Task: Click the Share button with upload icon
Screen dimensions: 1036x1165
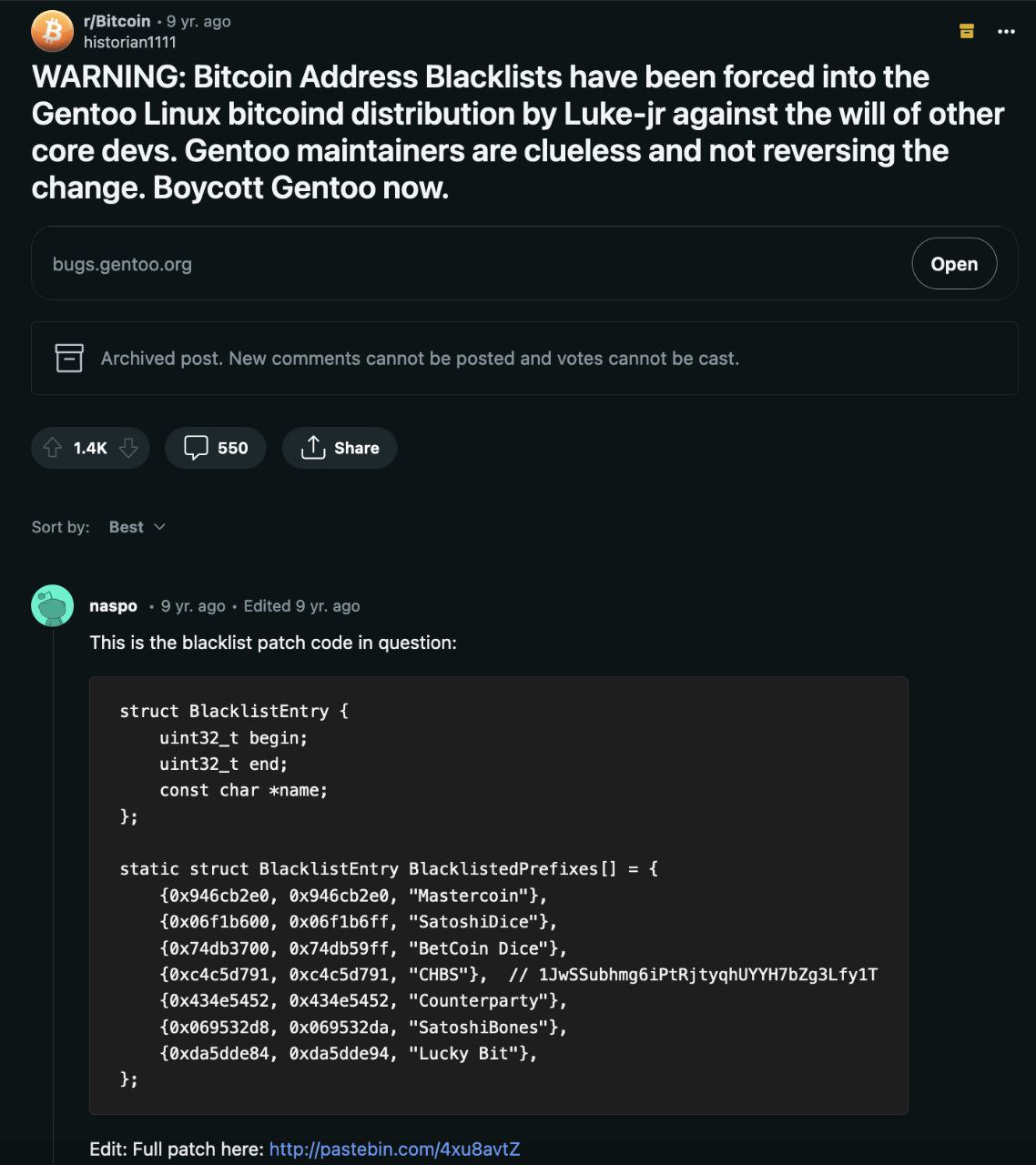Action: (340, 448)
